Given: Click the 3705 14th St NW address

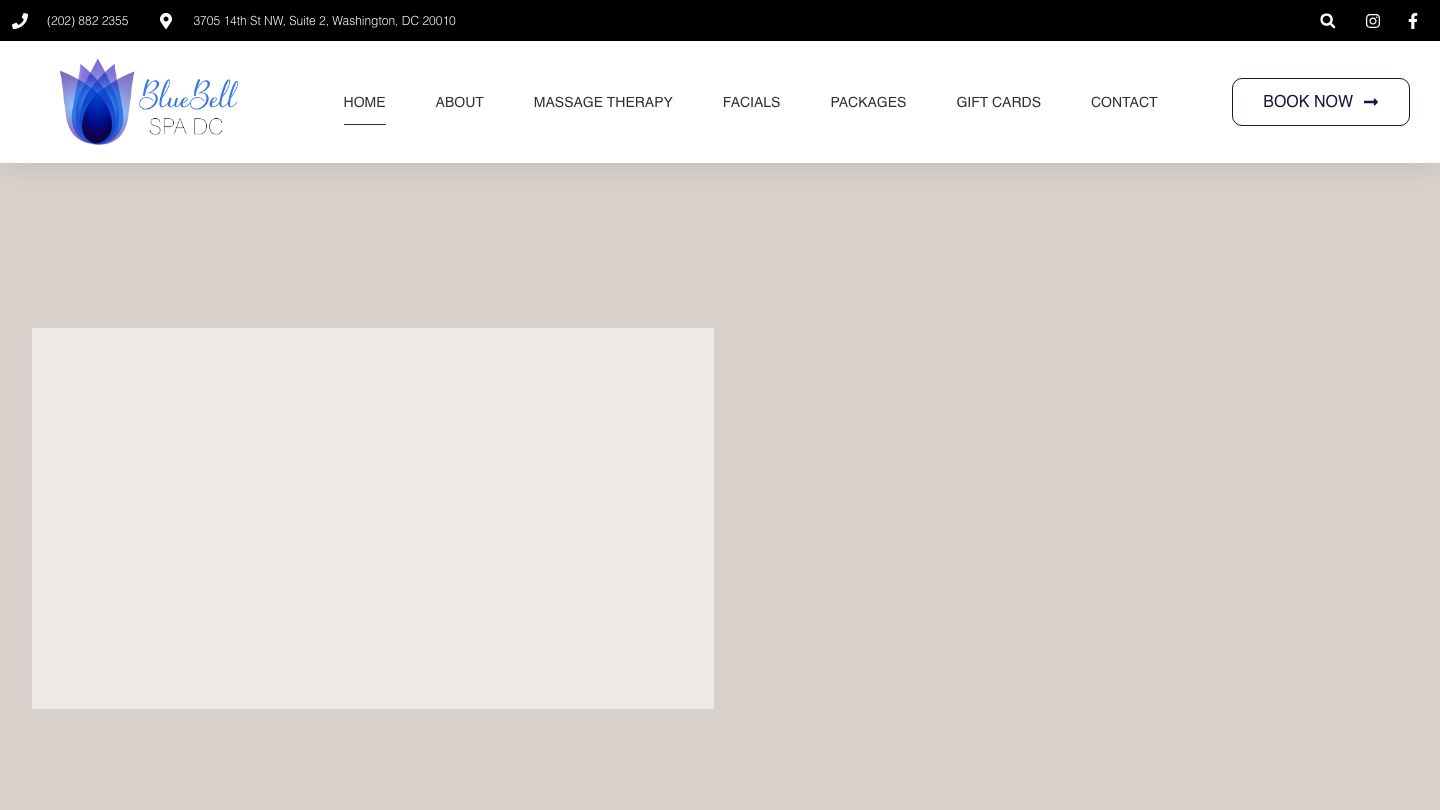Looking at the screenshot, I should [324, 21].
